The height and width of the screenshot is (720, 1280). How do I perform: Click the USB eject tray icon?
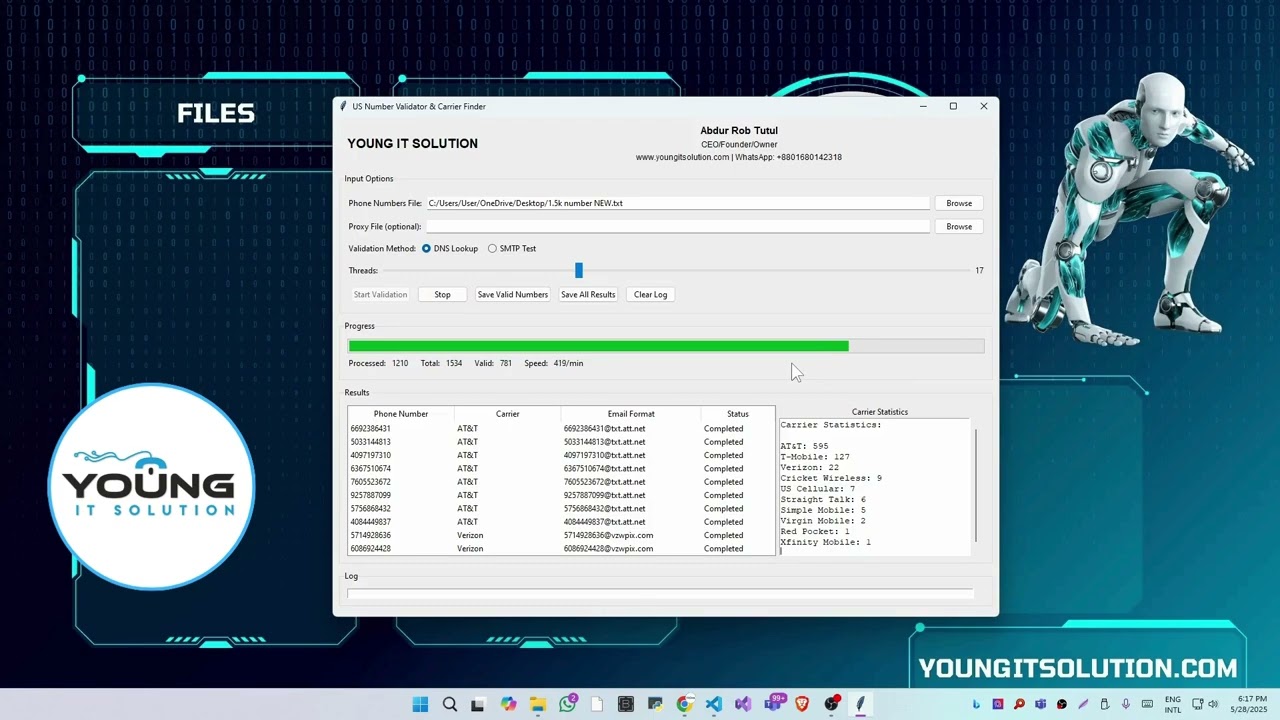point(1104,704)
